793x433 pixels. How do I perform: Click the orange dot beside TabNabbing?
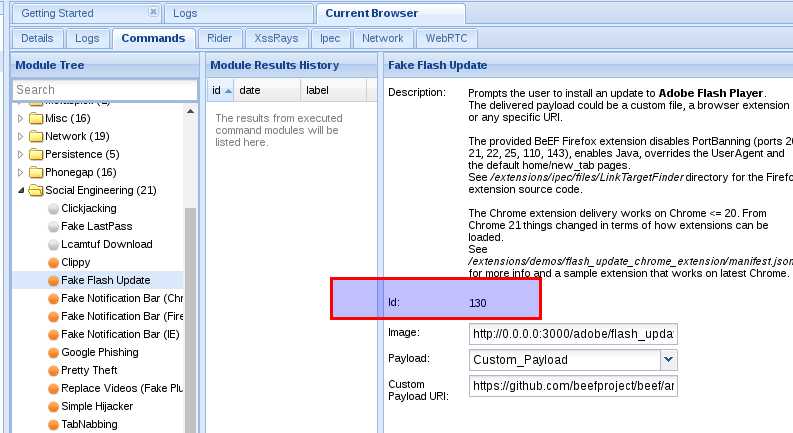tap(53, 425)
